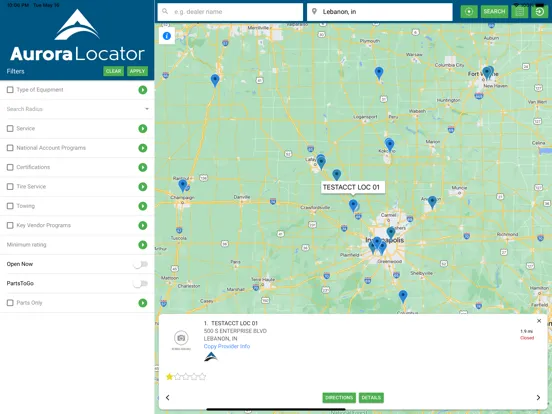Focus the dealer name search field

pos(230,12)
